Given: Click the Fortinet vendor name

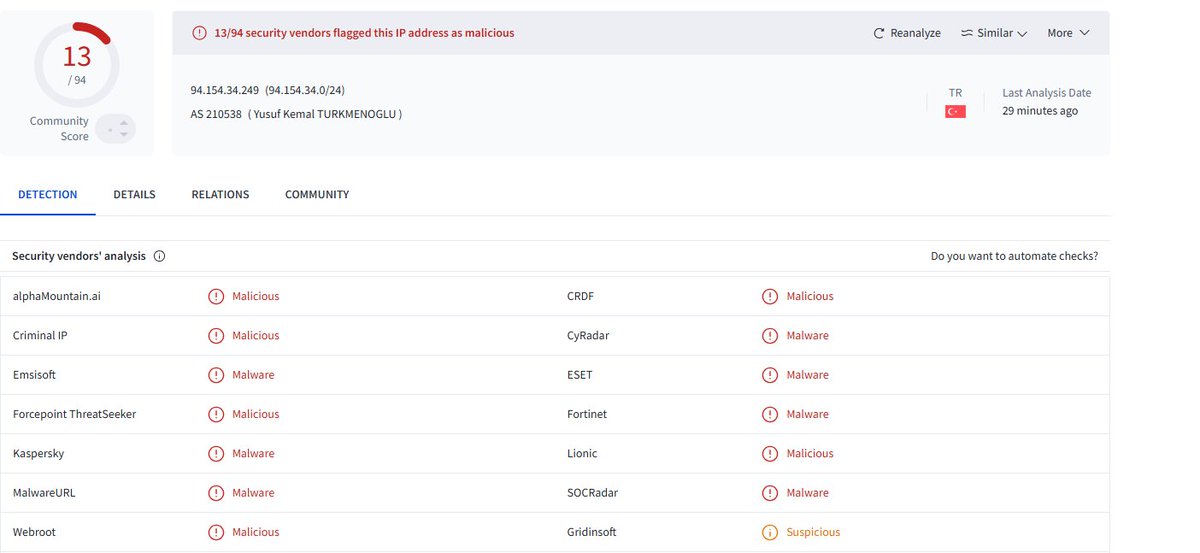Looking at the screenshot, I should point(587,414).
